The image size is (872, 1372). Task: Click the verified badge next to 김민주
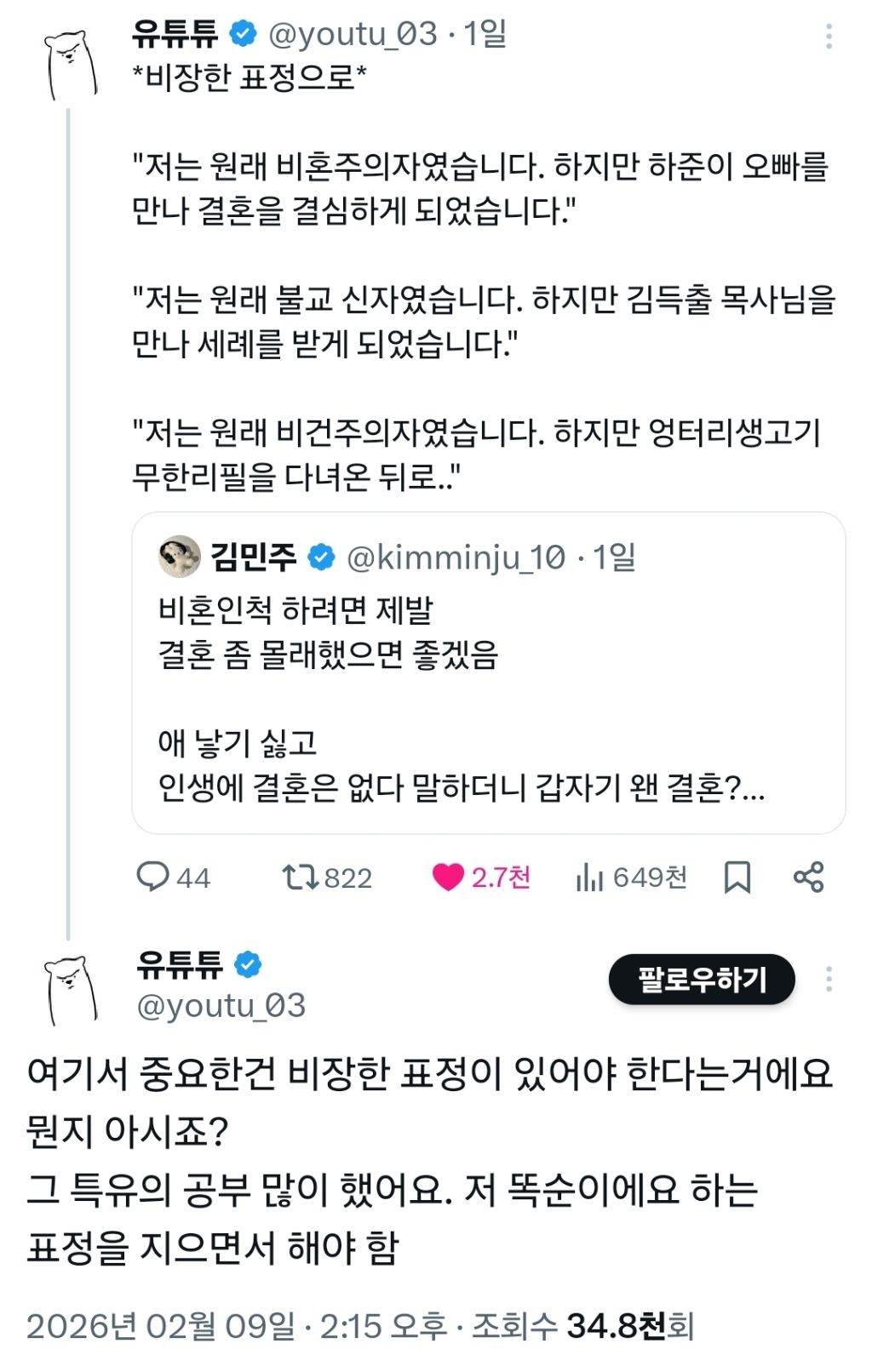321,557
